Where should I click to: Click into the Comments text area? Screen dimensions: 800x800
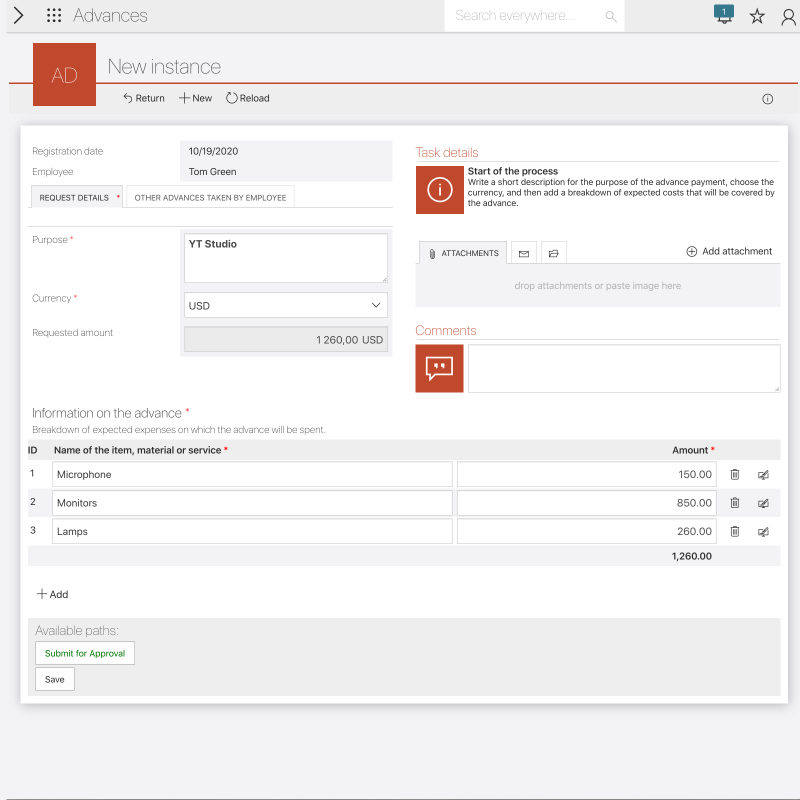(623, 368)
